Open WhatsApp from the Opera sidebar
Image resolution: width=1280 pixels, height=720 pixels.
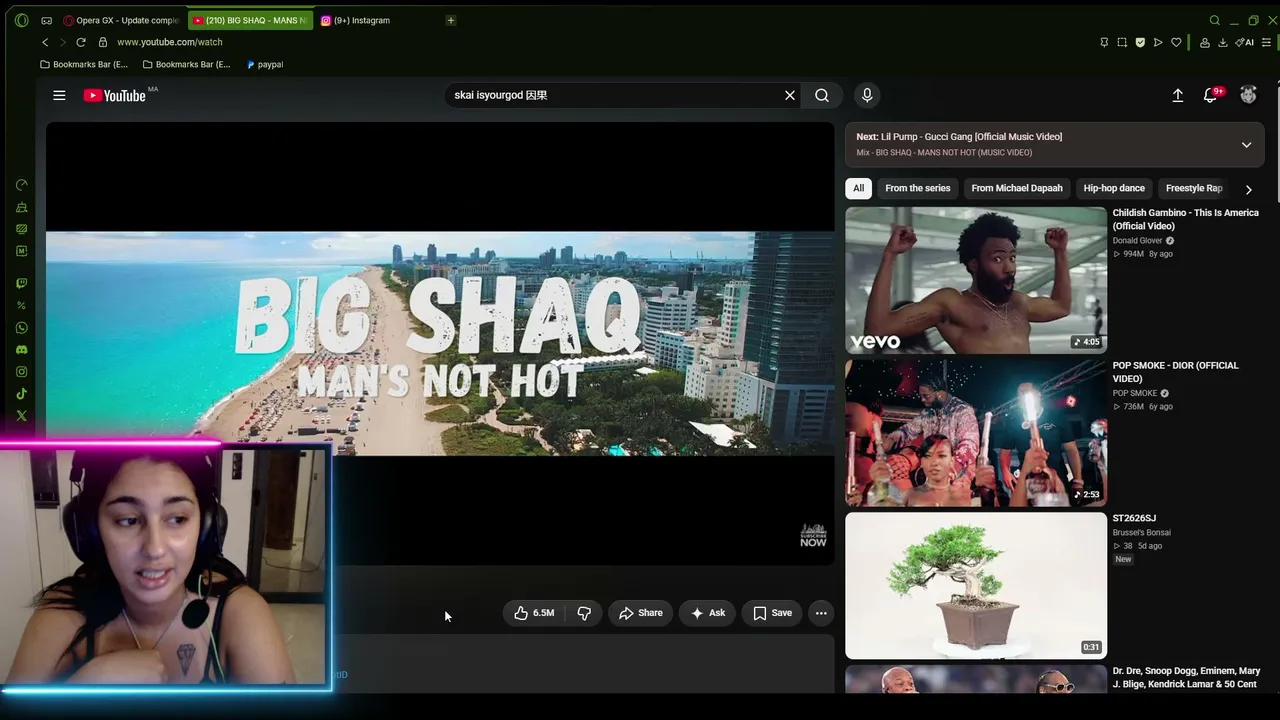click(22, 328)
